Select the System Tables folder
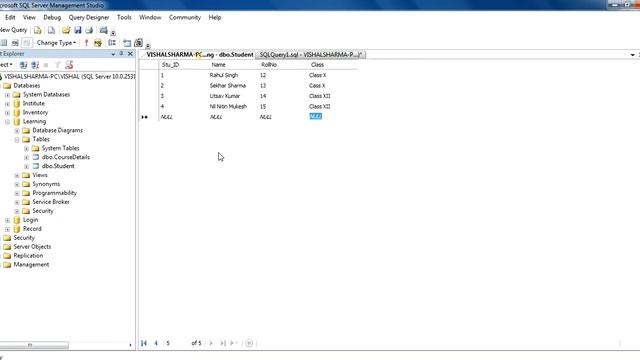Screen dimensions: 640x360 pos(60,148)
